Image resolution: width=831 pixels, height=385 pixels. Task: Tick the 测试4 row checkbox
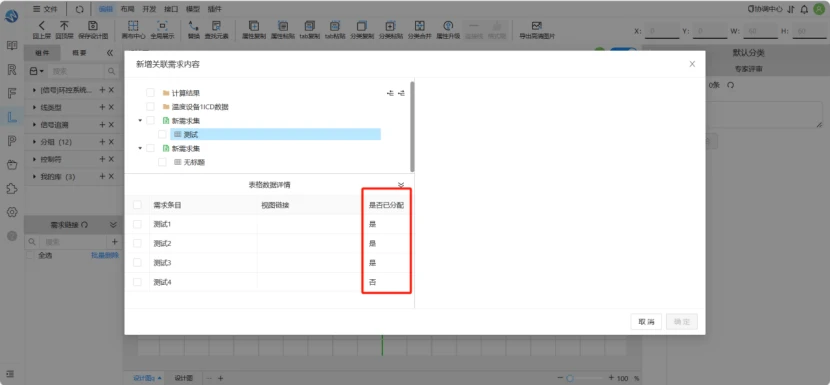(137, 282)
